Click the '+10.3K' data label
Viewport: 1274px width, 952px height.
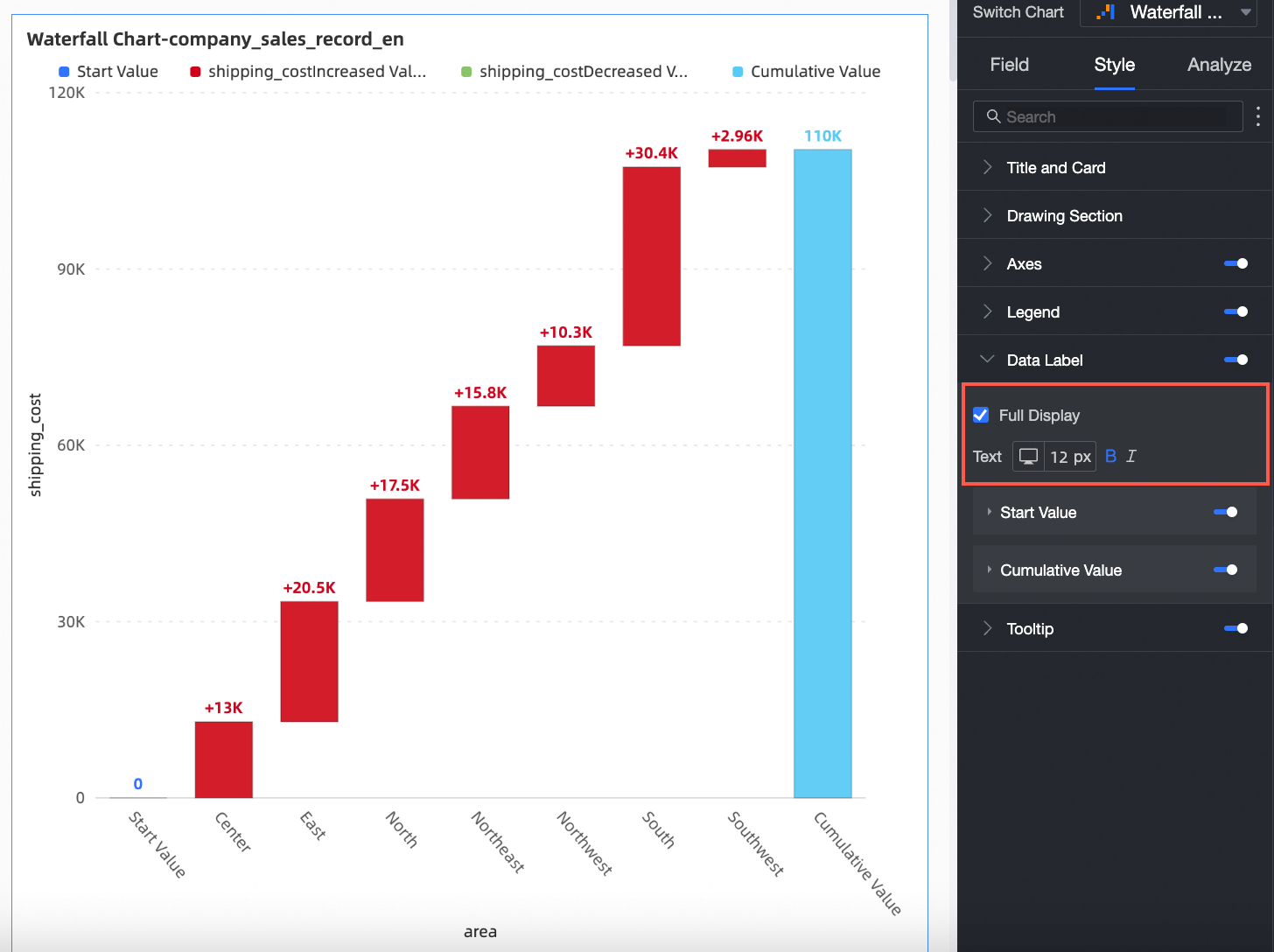click(x=566, y=332)
